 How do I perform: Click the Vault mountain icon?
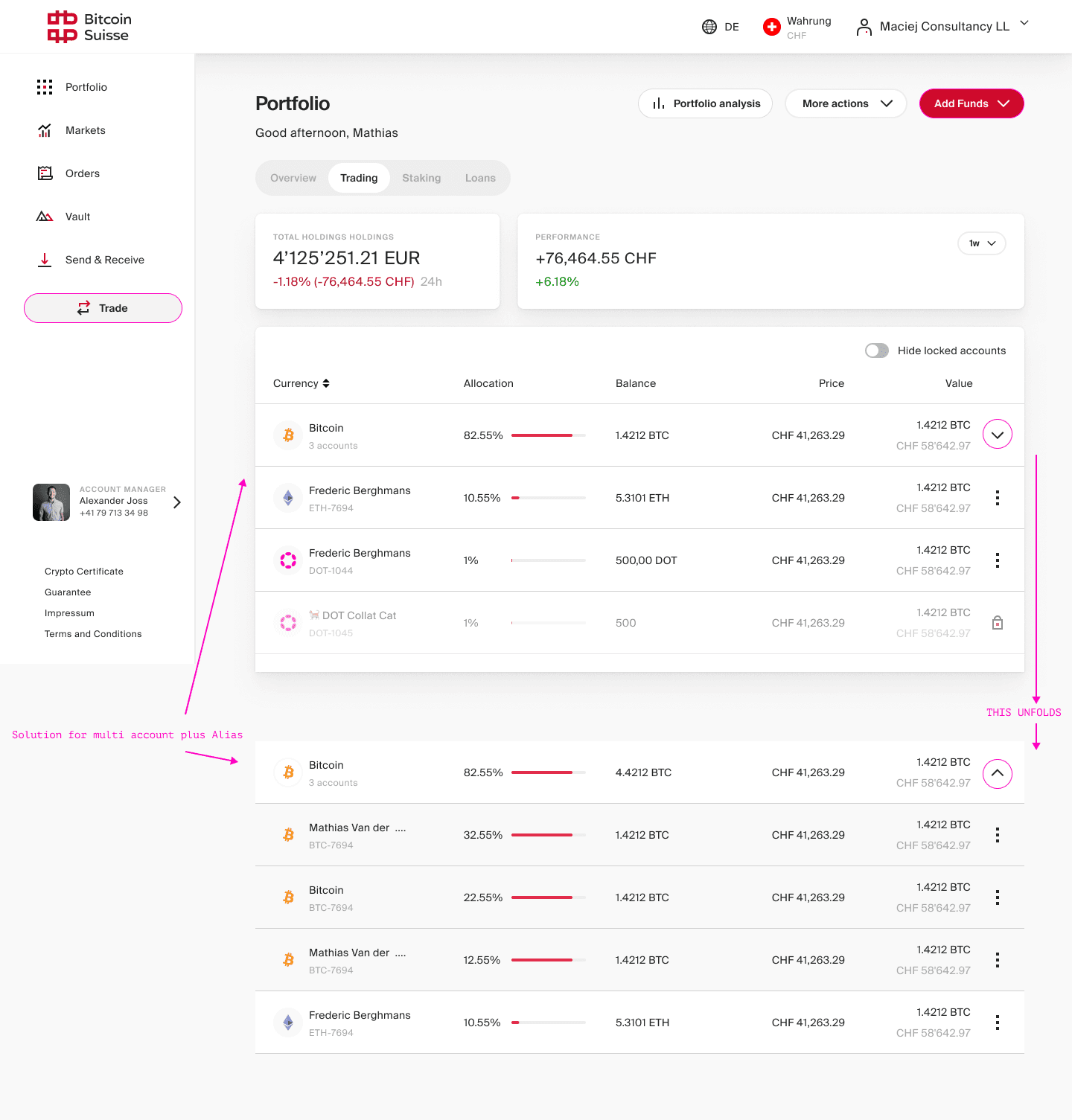45,217
